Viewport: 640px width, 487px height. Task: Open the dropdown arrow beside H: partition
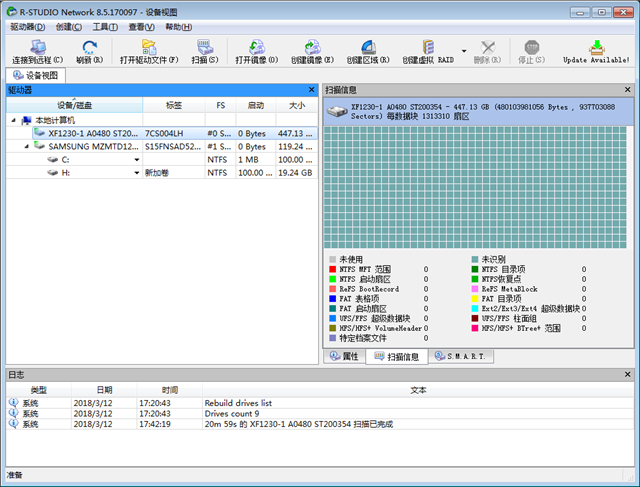[137, 173]
